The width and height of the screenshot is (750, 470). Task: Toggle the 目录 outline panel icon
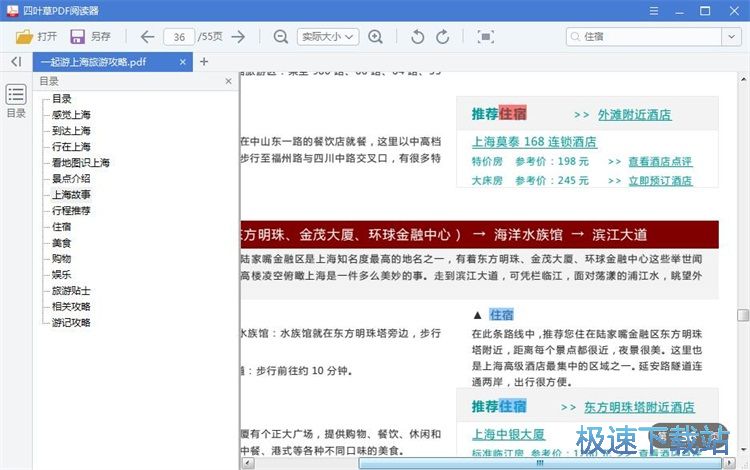pyautogui.click(x=16, y=95)
